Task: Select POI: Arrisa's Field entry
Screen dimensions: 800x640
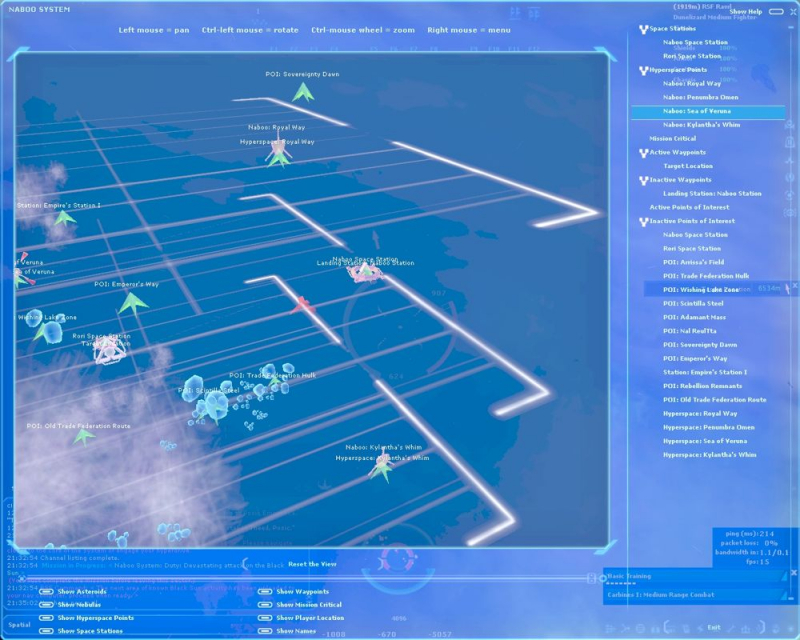Action: (x=693, y=262)
